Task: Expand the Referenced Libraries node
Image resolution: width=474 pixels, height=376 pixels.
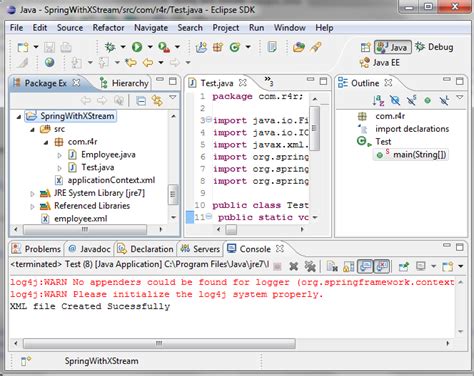Action: click(x=32, y=206)
